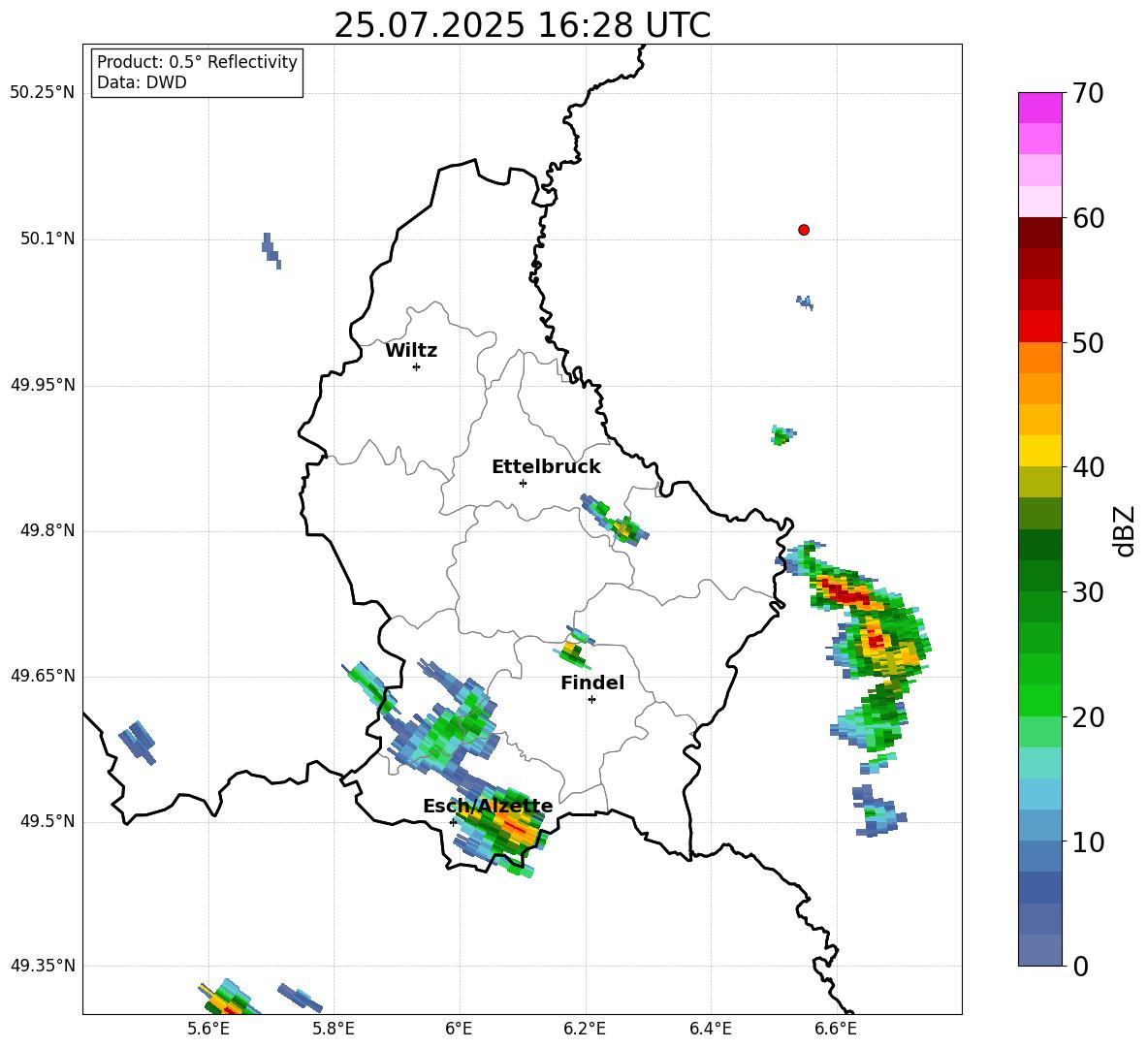The image size is (1148, 1048).
Task: Click the 60 dBZ colorbar label
Action: click(x=1087, y=218)
